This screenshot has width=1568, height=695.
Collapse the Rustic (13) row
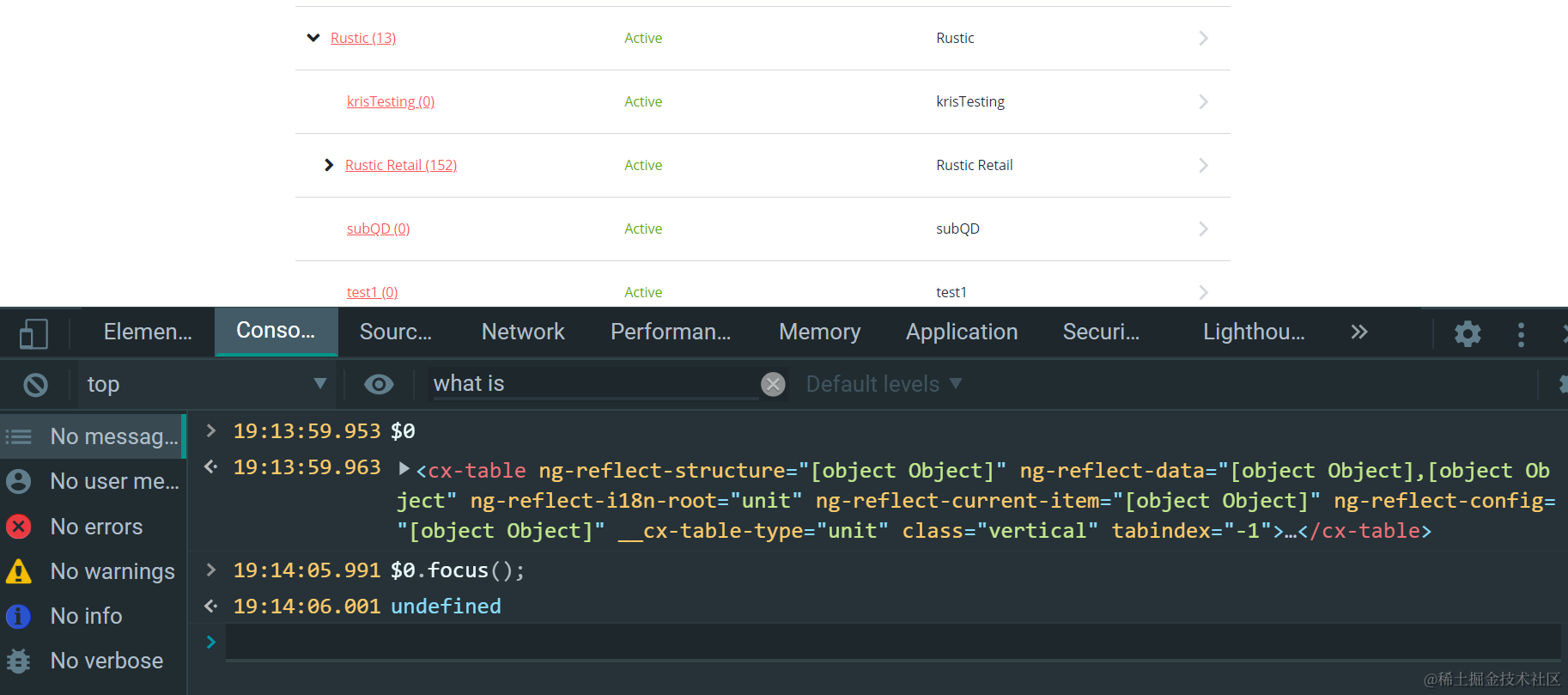[313, 38]
